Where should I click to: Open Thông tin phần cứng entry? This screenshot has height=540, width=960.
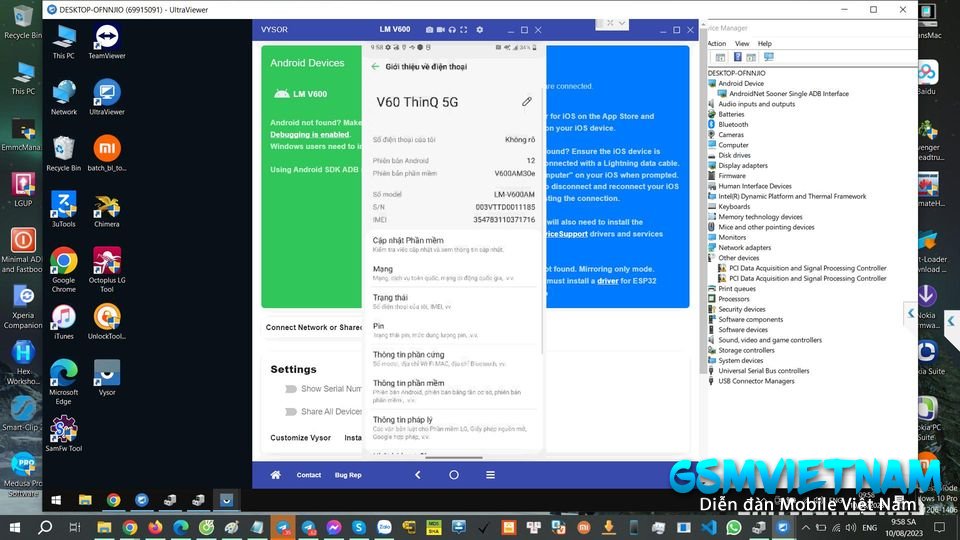coord(454,358)
